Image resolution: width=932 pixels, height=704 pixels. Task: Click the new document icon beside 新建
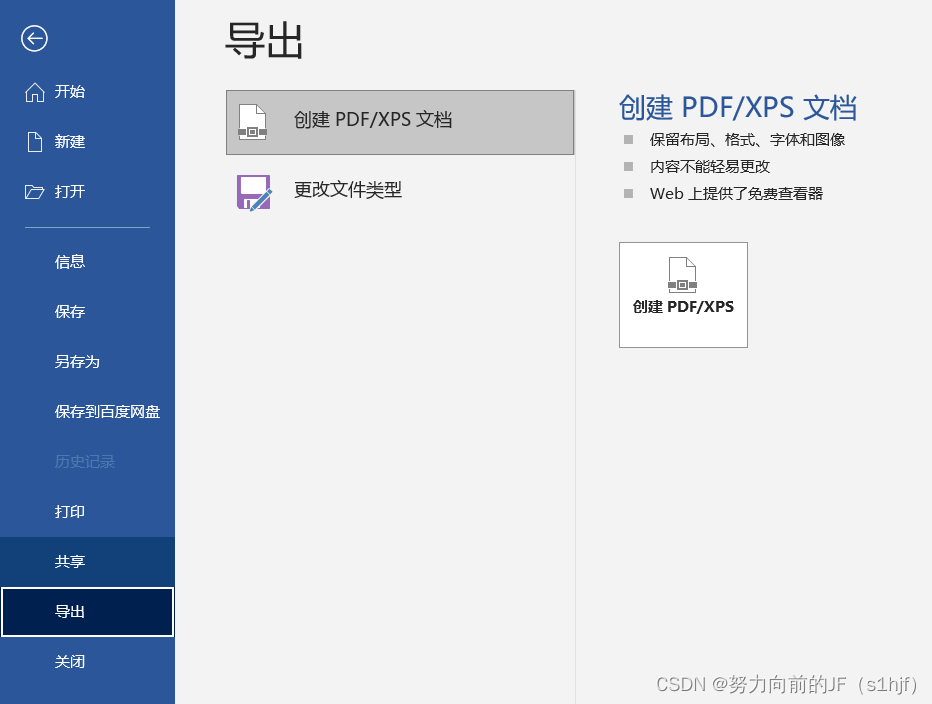[x=32, y=141]
